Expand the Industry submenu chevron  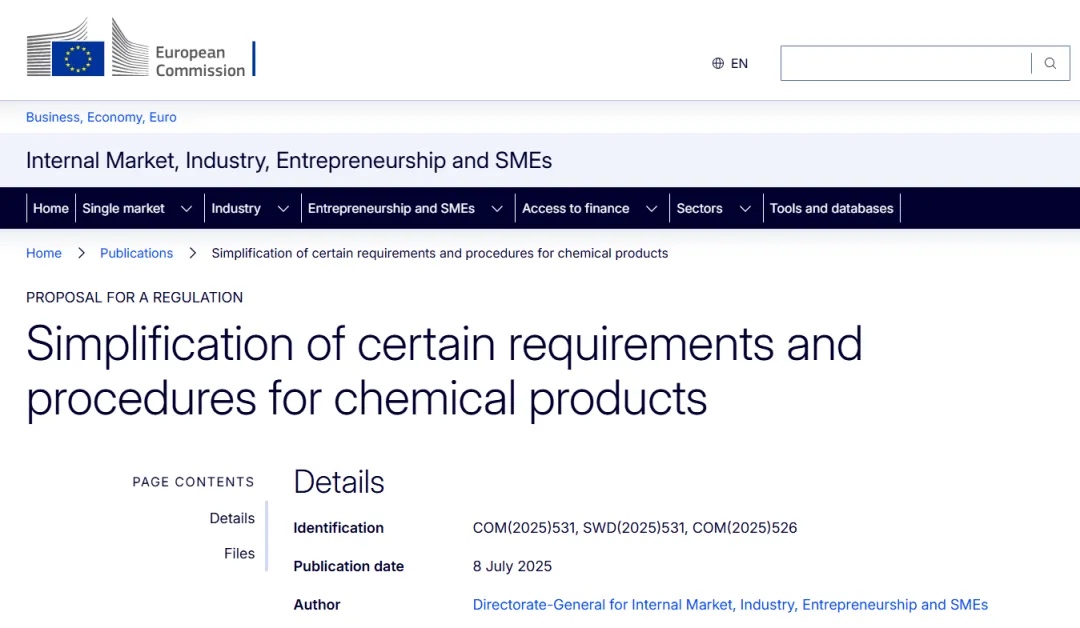point(283,209)
